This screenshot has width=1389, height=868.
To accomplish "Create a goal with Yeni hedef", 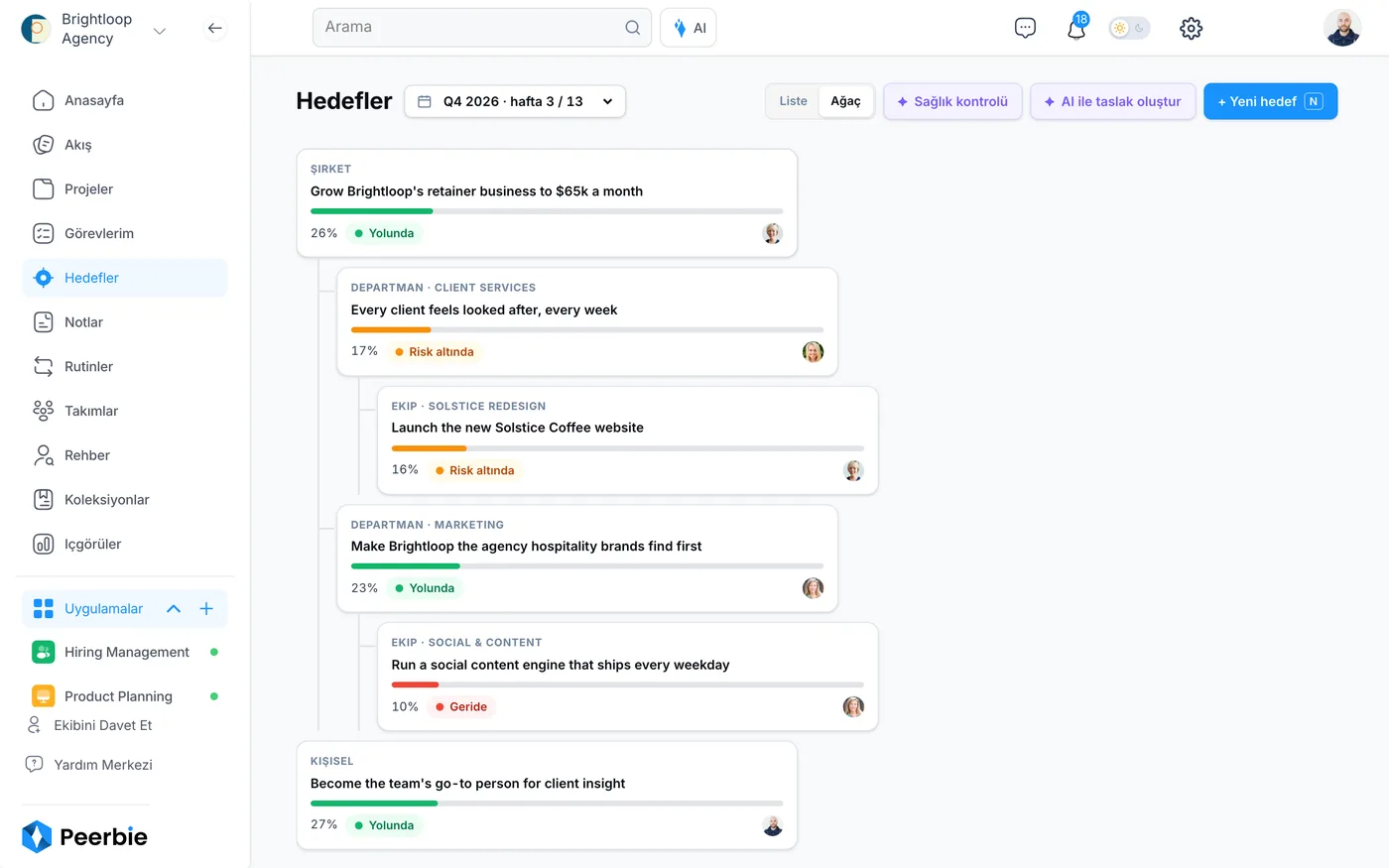I will 1270,101.
